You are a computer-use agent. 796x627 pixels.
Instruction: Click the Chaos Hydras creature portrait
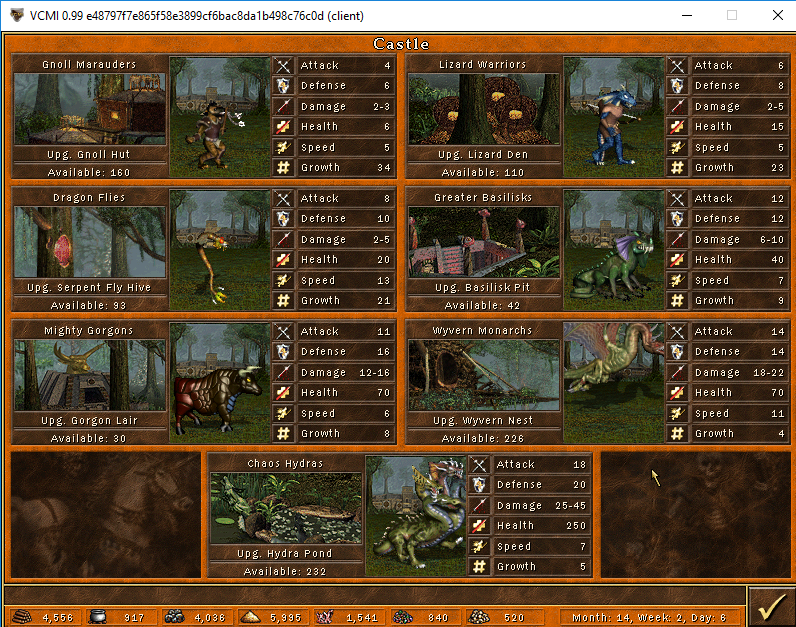416,515
